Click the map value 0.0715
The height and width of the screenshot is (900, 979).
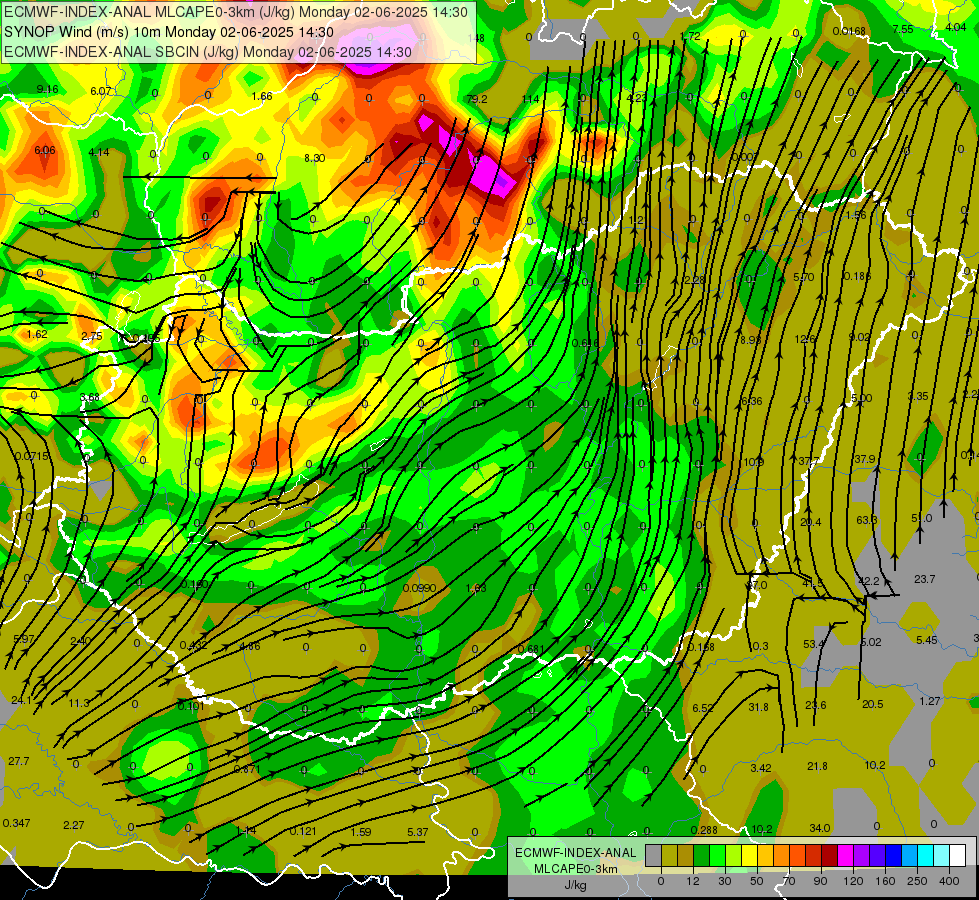click(31, 456)
